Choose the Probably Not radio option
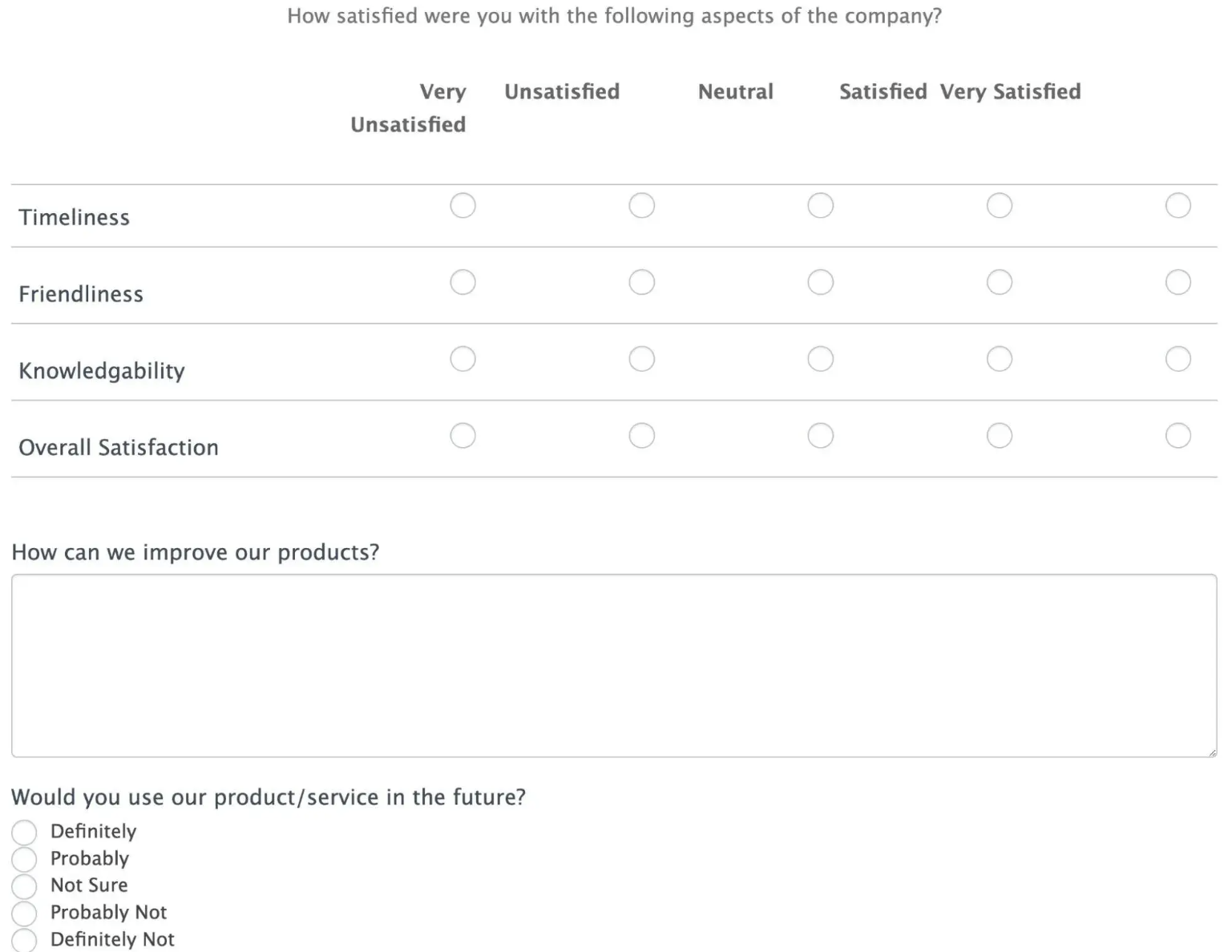The height and width of the screenshot is (952, 1232). coord(24,914)
